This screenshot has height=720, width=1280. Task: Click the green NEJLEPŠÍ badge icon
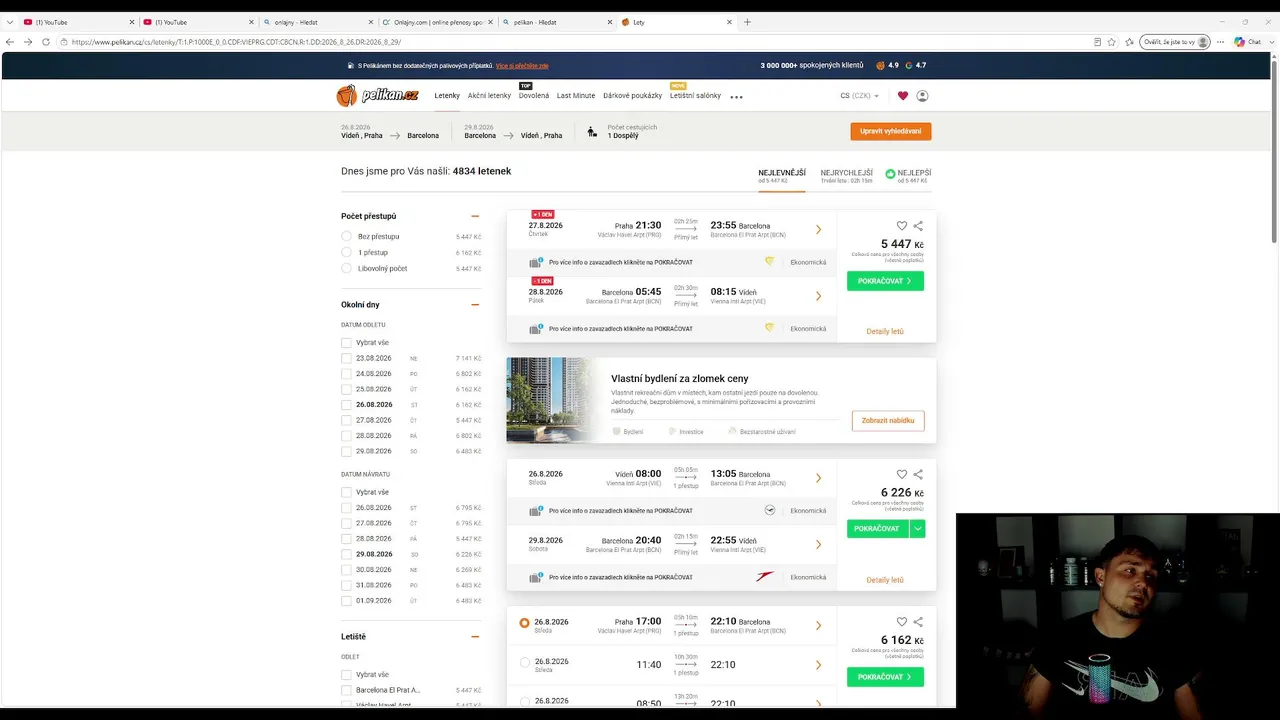[890, 173]
